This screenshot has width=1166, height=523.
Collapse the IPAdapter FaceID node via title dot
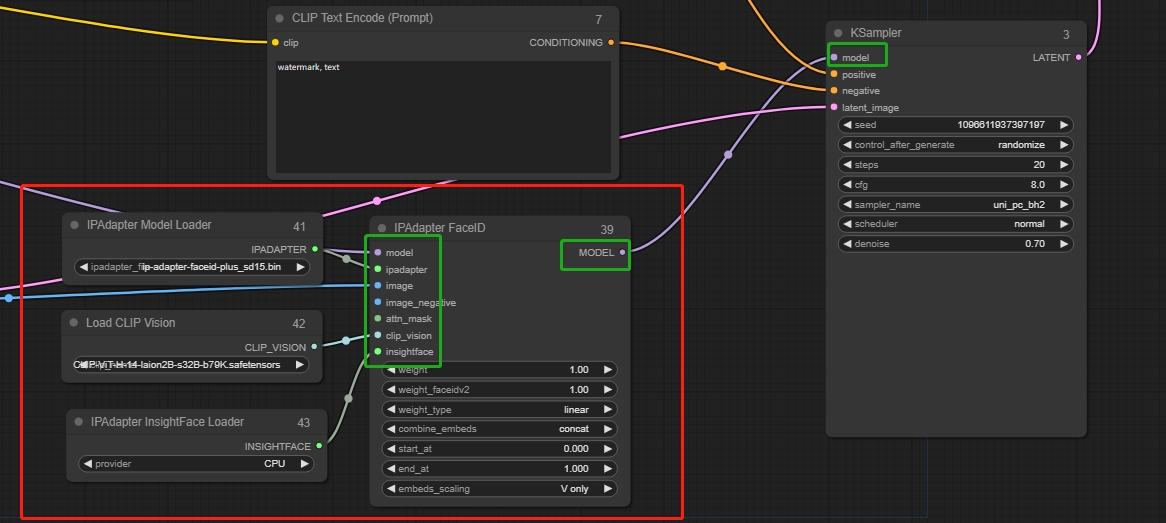(x=382, y=228)
